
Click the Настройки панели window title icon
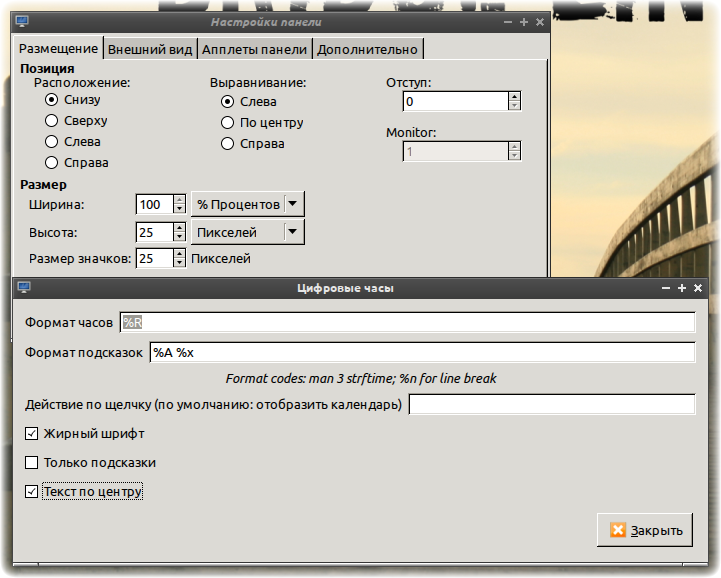tap(22, 21)
